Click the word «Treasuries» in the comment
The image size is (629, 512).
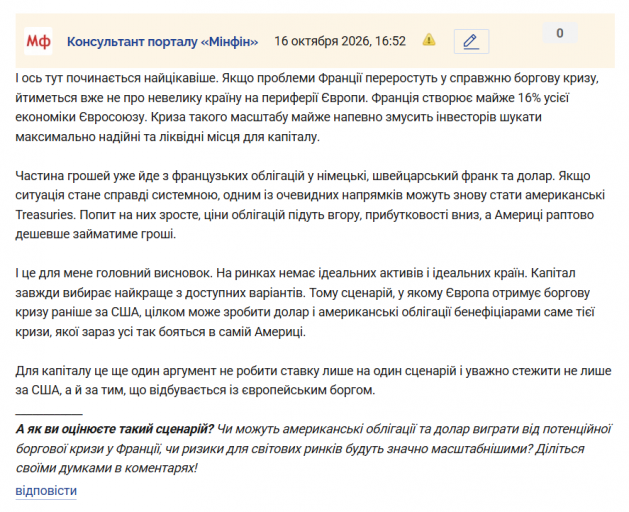point(45,215)
